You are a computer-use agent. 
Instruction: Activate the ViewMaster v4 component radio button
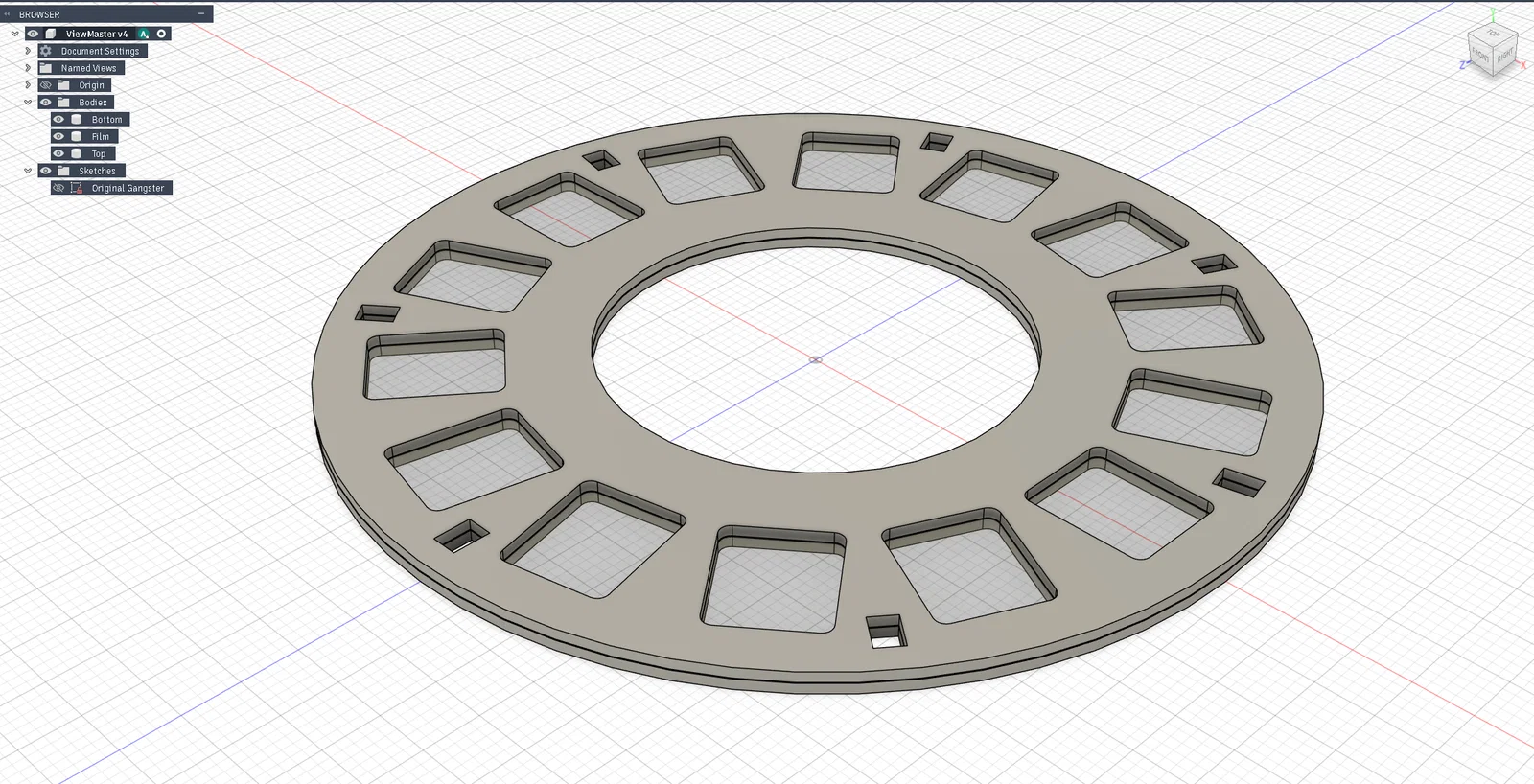pos(162,34)
